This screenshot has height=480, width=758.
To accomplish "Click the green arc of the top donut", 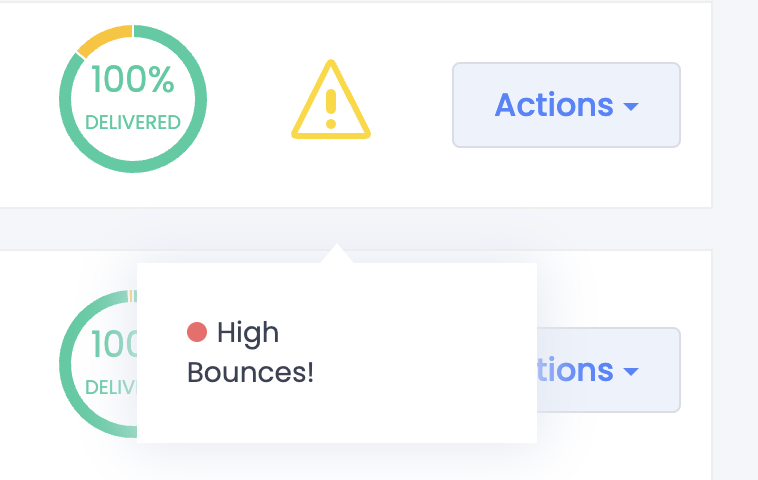I will click(198, 98).
